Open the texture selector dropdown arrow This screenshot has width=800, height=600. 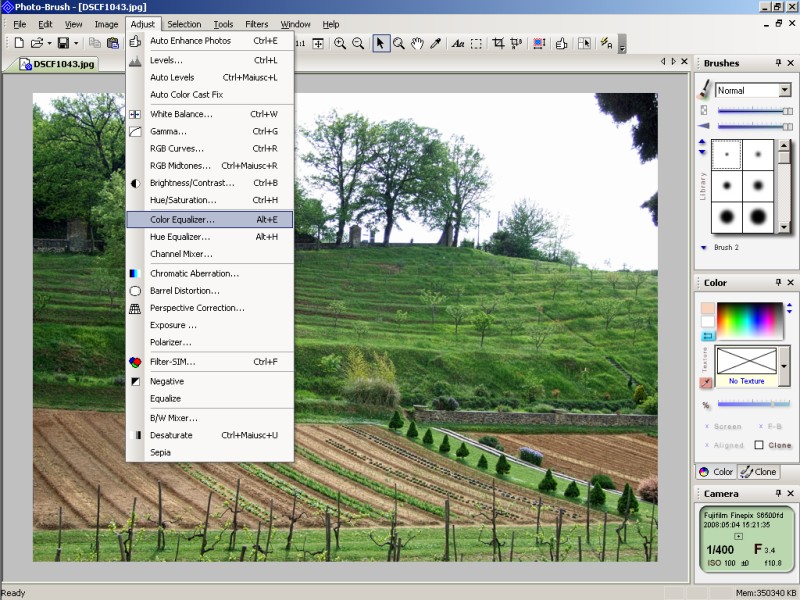783,366
